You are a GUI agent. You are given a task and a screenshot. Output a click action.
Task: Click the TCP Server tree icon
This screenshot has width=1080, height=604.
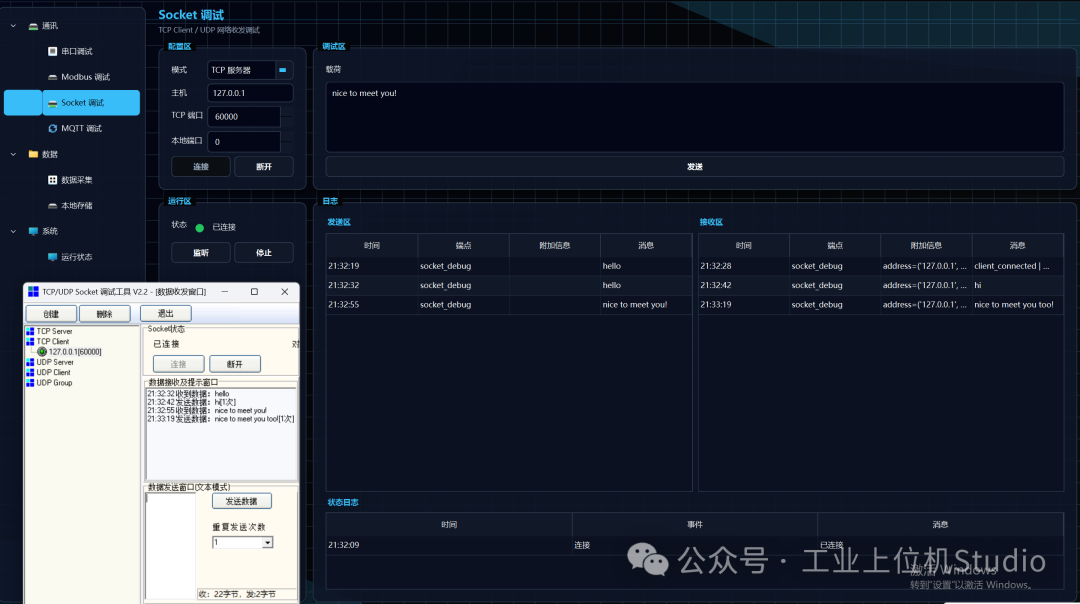tap(30, 331)
